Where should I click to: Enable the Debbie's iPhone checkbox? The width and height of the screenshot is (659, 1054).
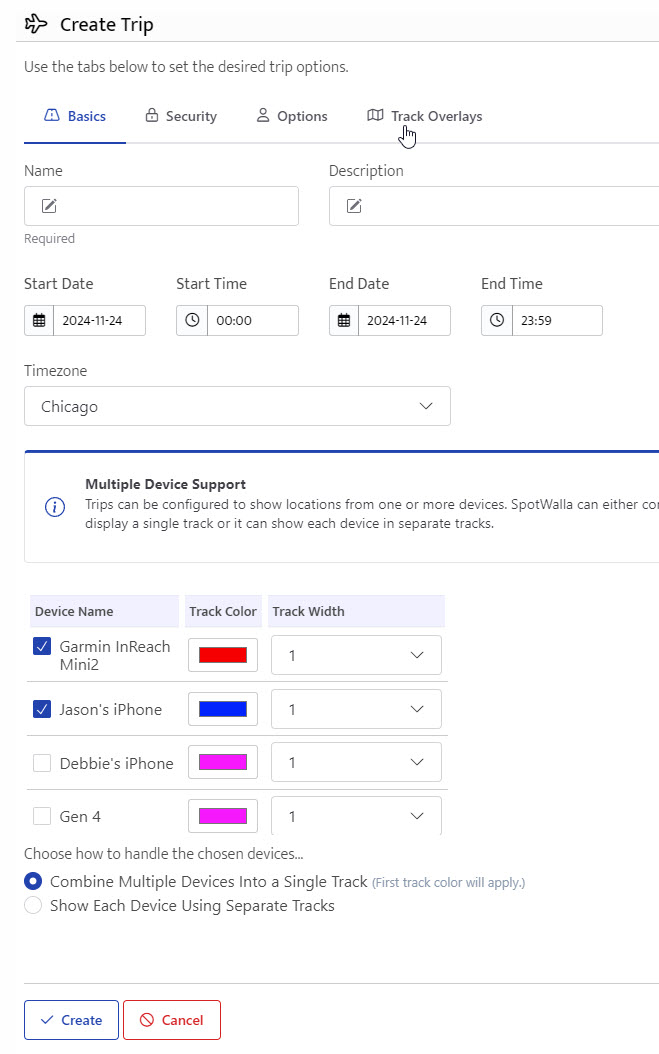pos(42,763)
